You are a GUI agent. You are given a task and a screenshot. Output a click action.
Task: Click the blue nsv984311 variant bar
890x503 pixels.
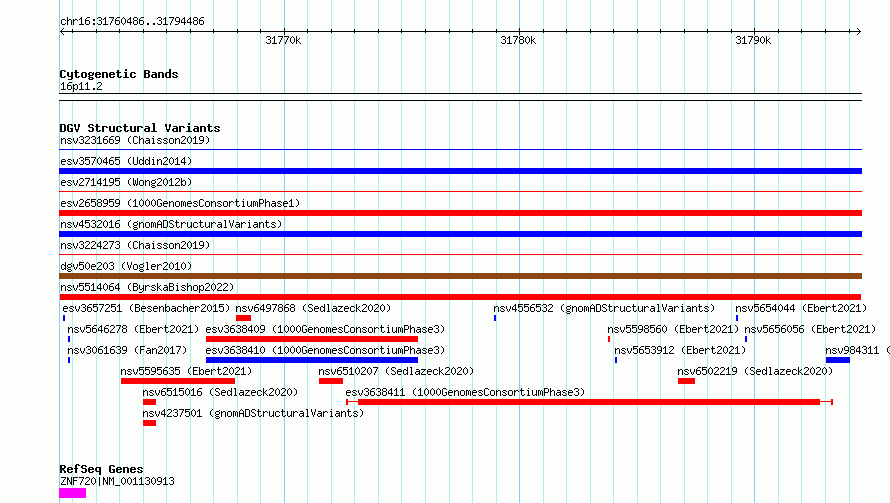838,360
